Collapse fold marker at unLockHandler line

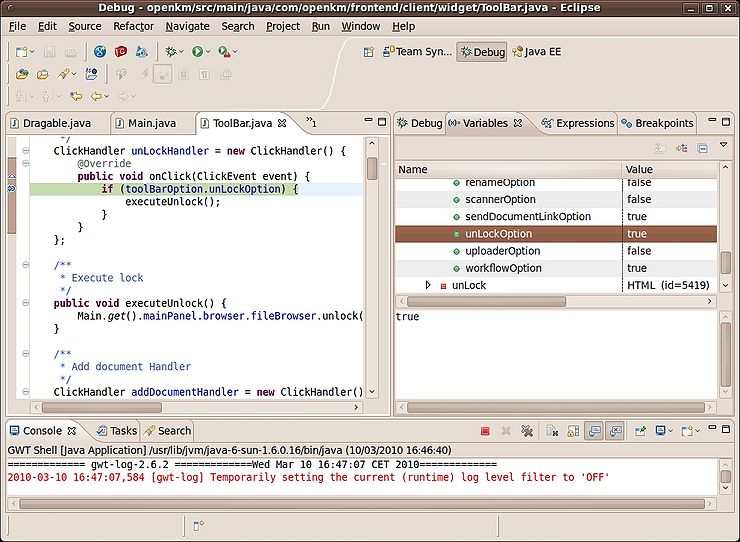coord(25,151)
